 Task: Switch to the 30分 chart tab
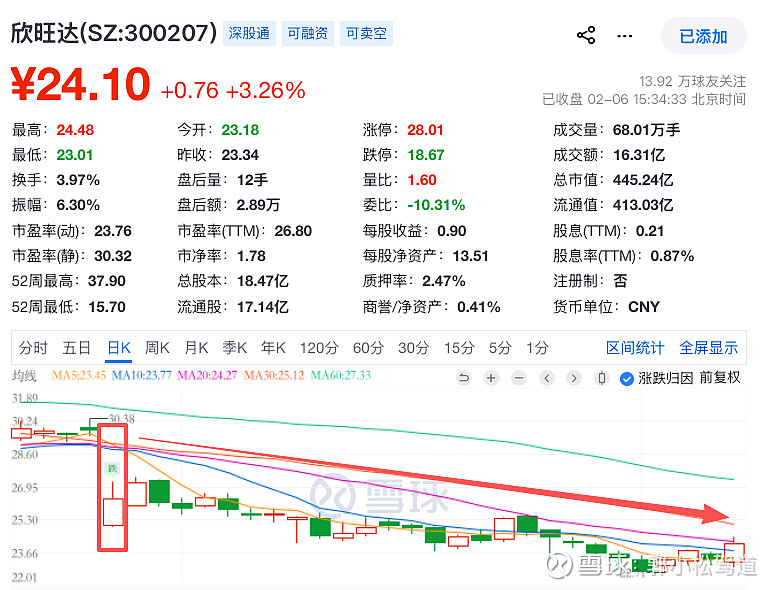point(413,348)
